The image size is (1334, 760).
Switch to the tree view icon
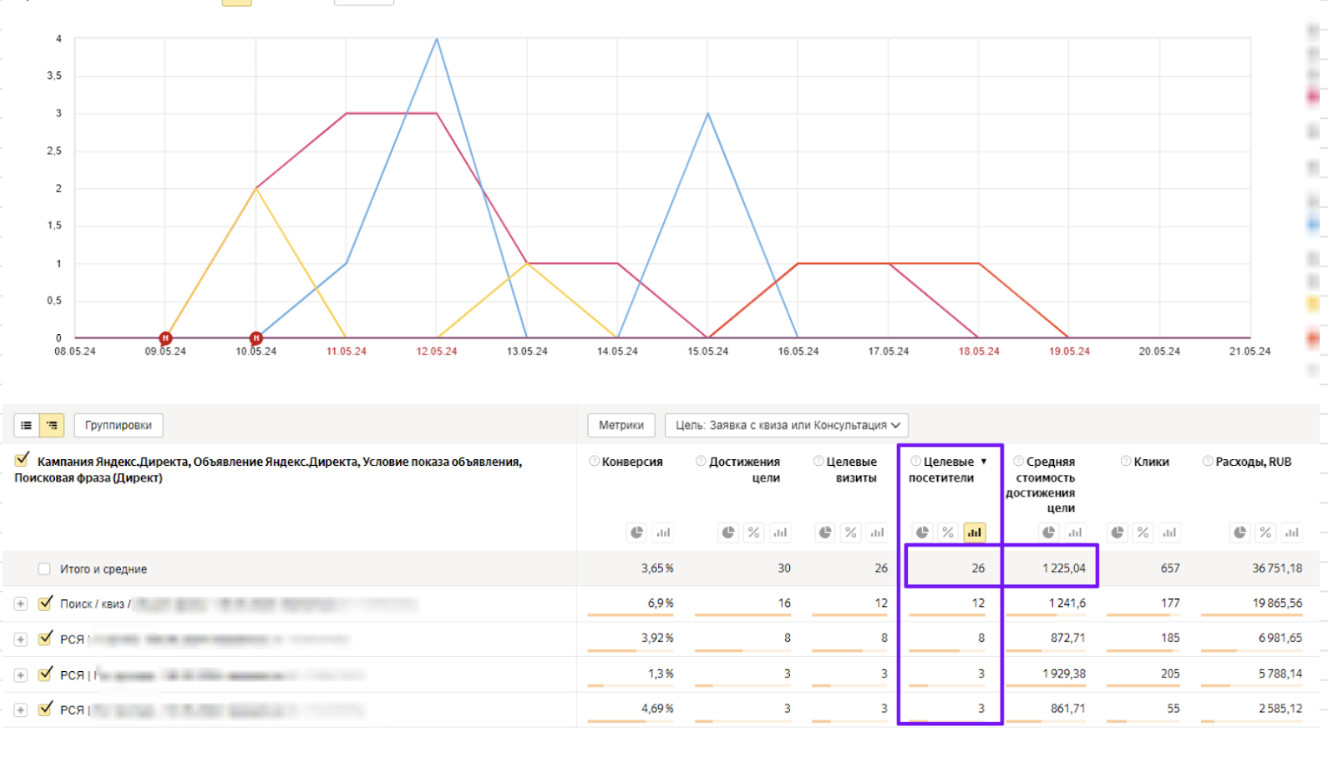tap(51, 425)
